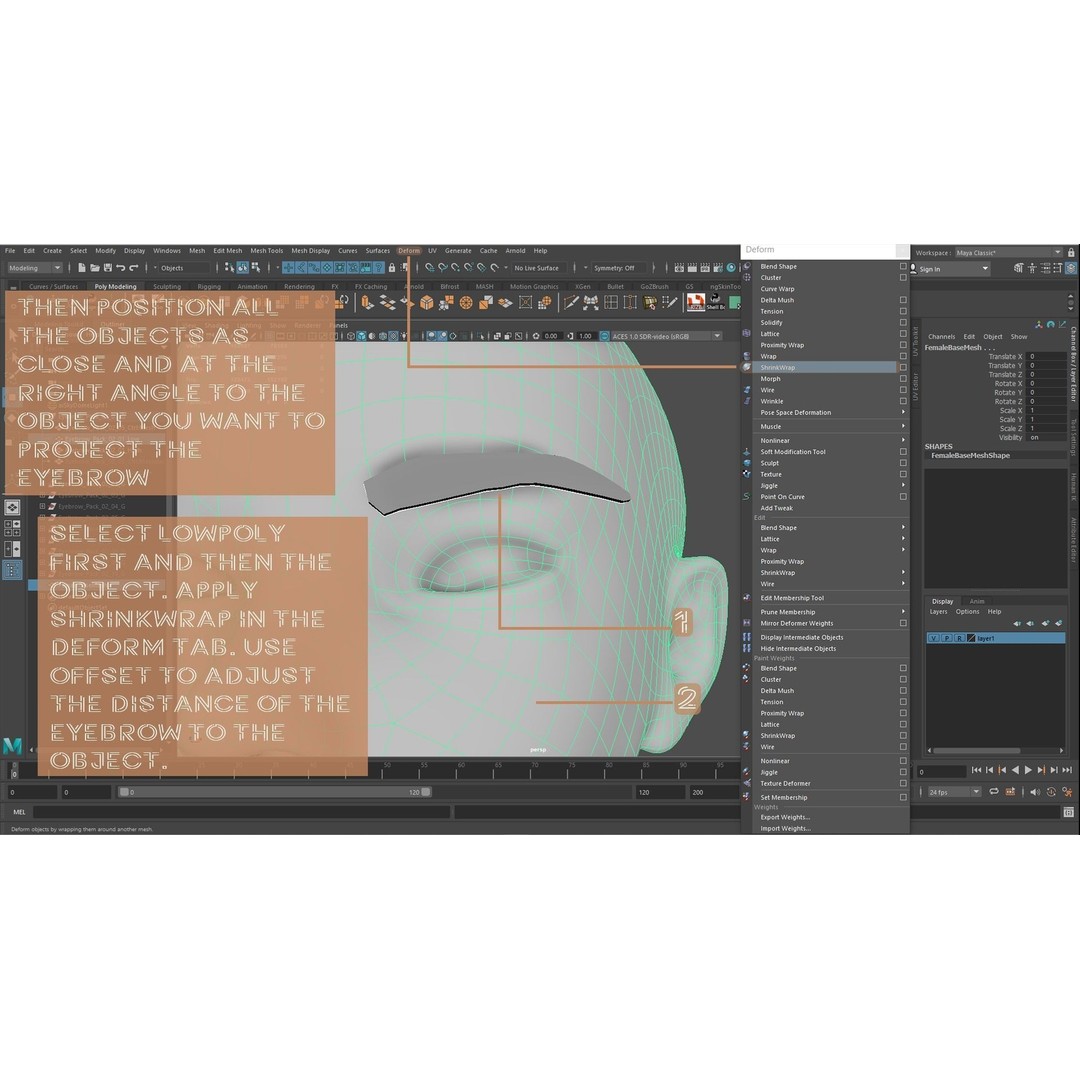Open ACES 1.0 SDR-video view transform dropdown

pyautogui.click(x=667, y=336)
